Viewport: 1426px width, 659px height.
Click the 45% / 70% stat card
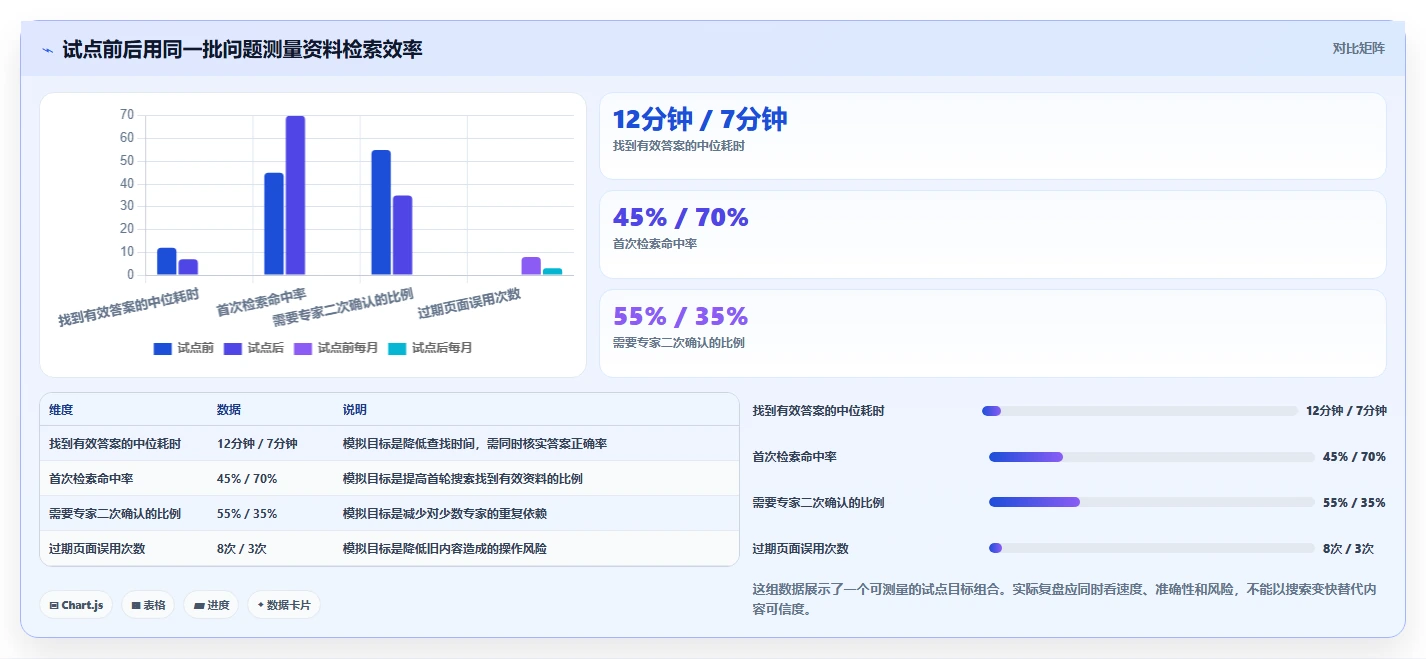992,234
